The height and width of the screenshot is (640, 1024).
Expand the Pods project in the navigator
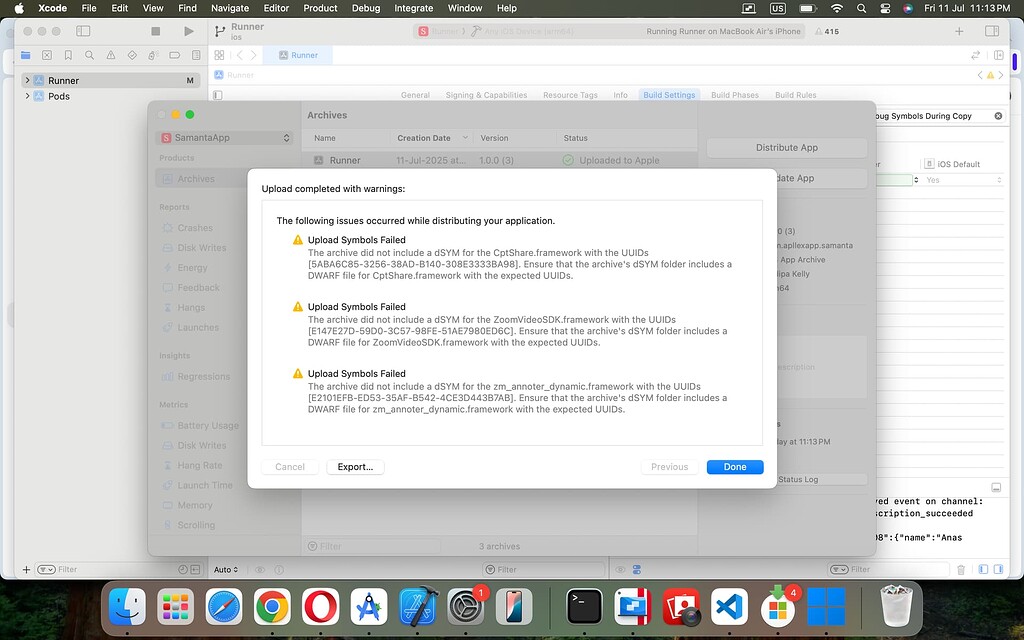(x=27, y=96)
